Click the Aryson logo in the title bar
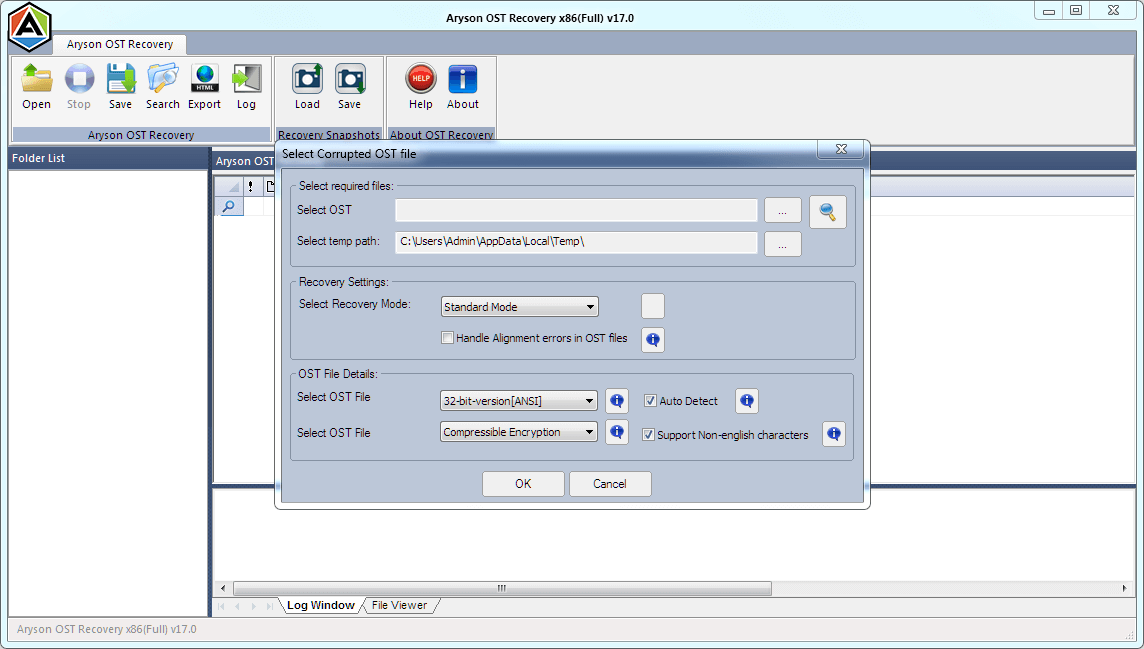The image size is (1144, 649). (30, 28)
